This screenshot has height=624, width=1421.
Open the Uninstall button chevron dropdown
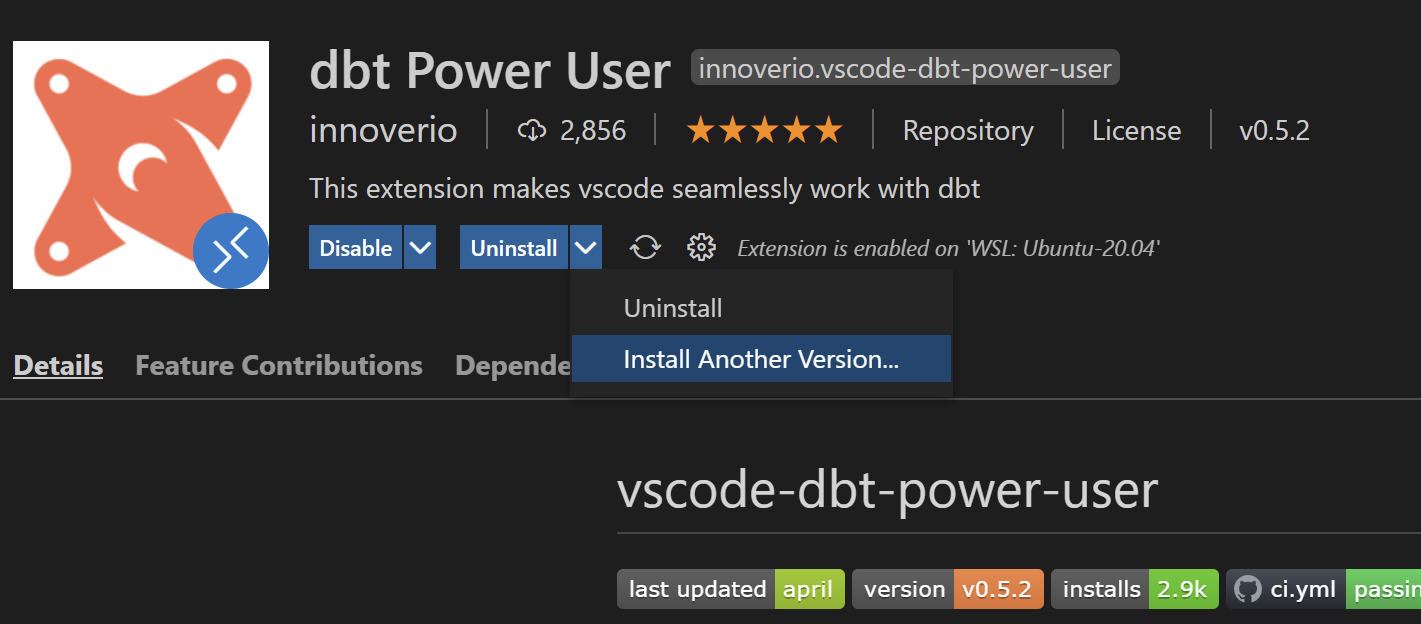point(585,246)
